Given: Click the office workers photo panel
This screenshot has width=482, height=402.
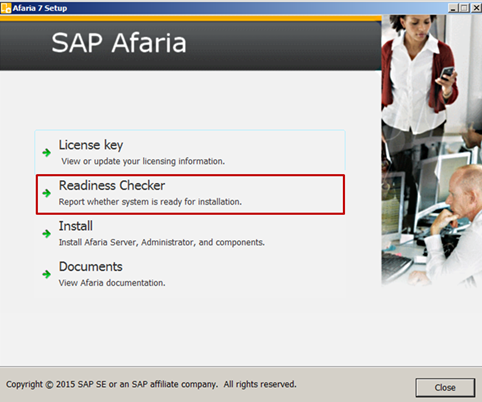Looking at the screenshot, I should (x=431, y=151).
